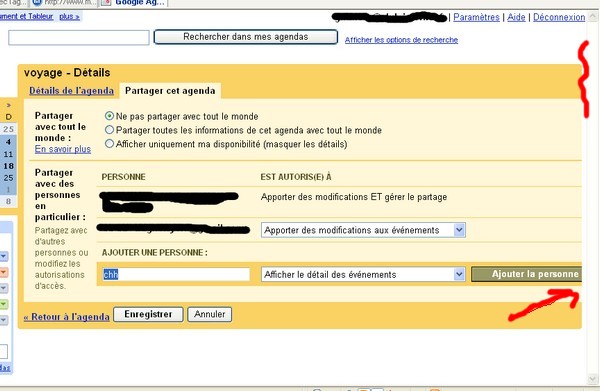Screen dimensions: 600x391
Task: Select date '4' in mini calendar
Action: [x=8, y=142]
